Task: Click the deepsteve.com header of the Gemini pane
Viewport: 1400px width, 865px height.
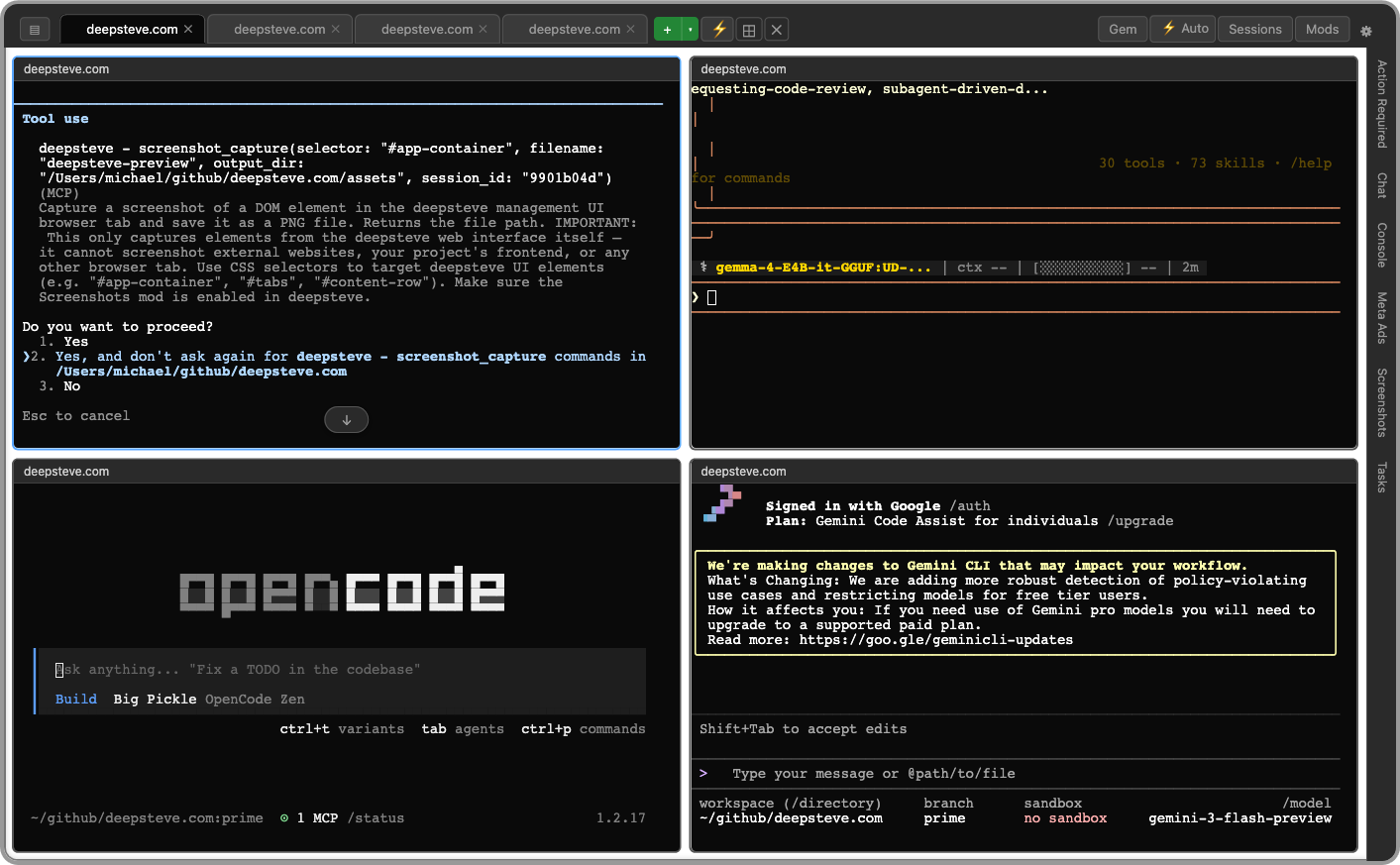Action: coord(1023,472)
